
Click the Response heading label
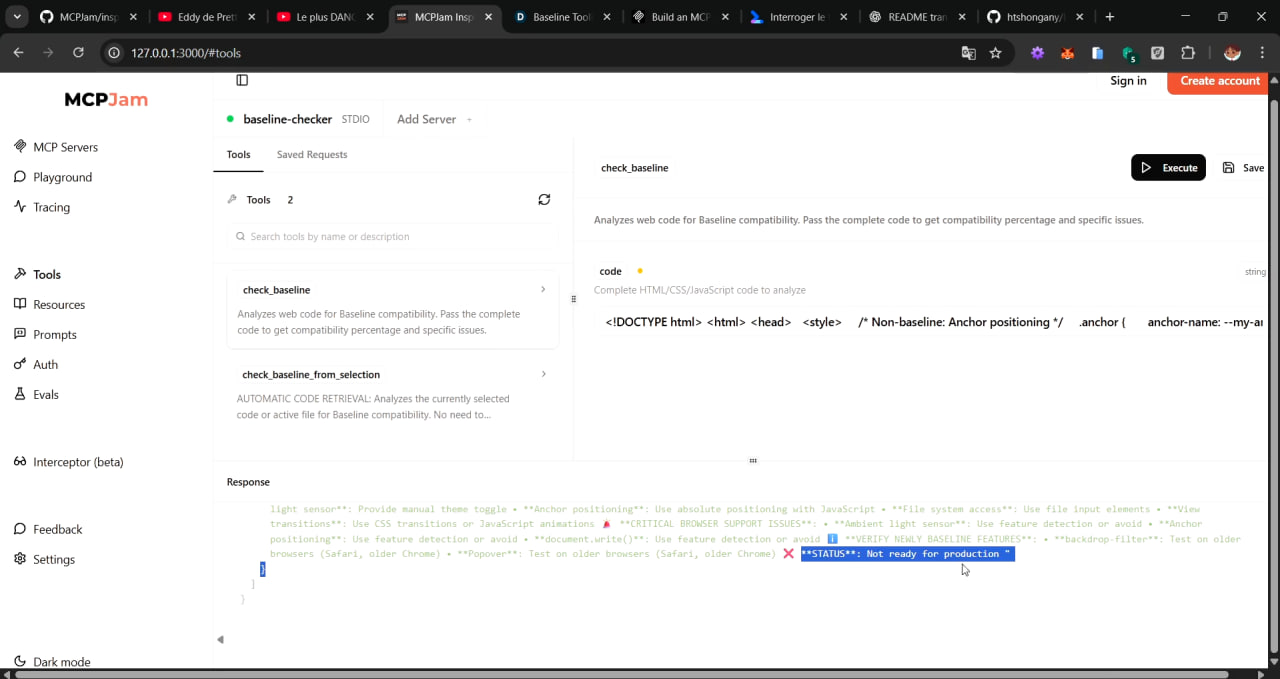point(248,482)
